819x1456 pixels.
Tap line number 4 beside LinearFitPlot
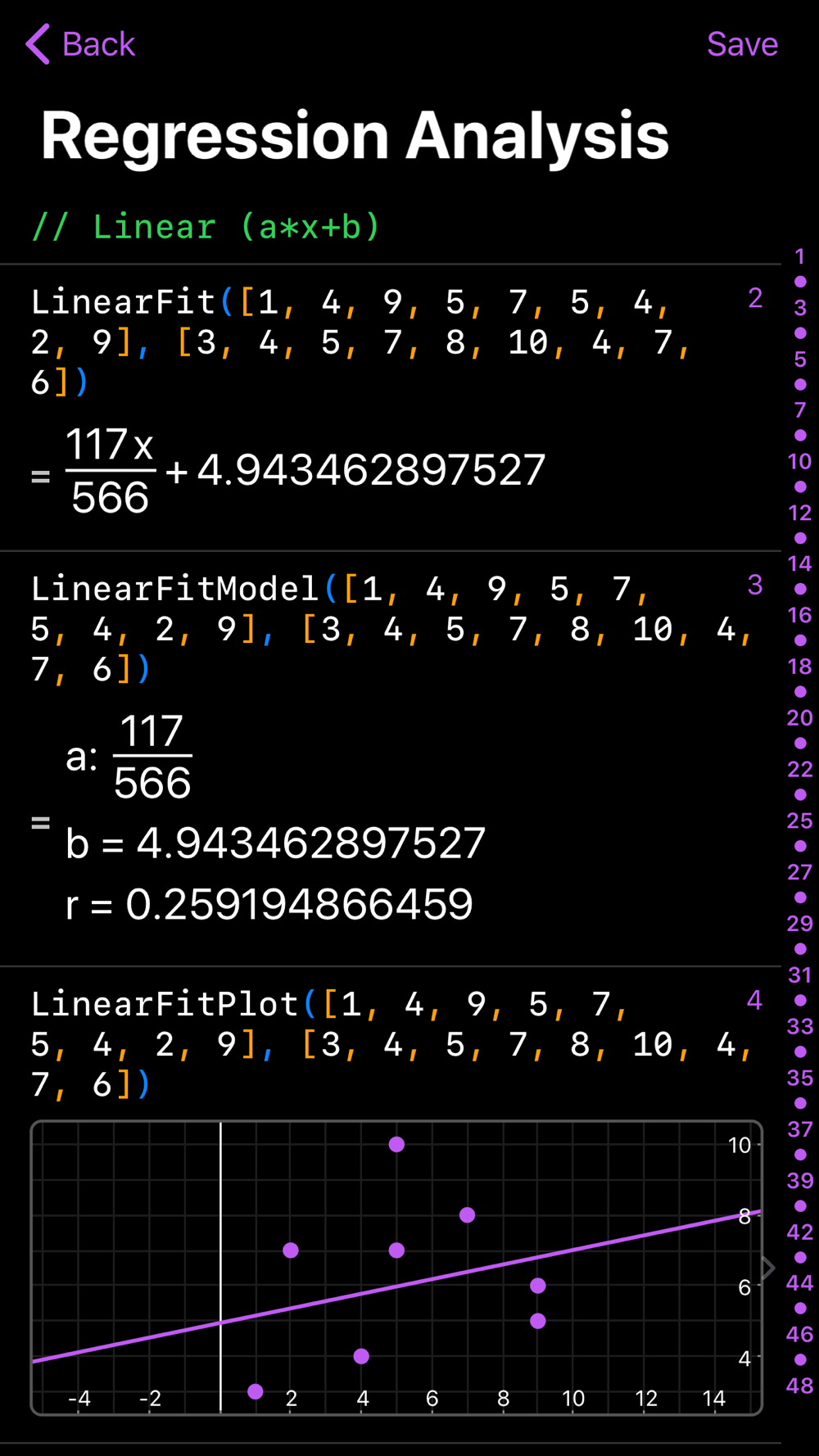coord(754,1001)
